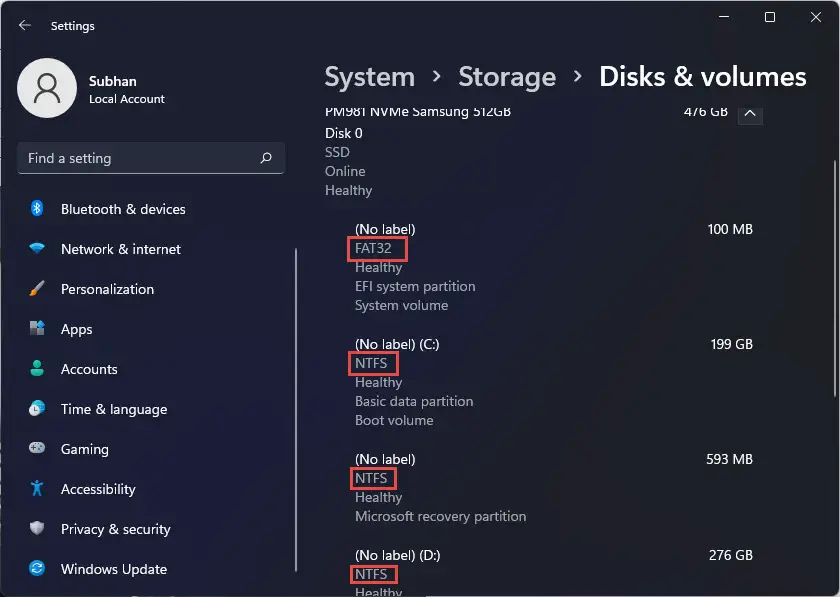Click the Apps icon in sidebar
840x597 pixels.
(37, 328)
